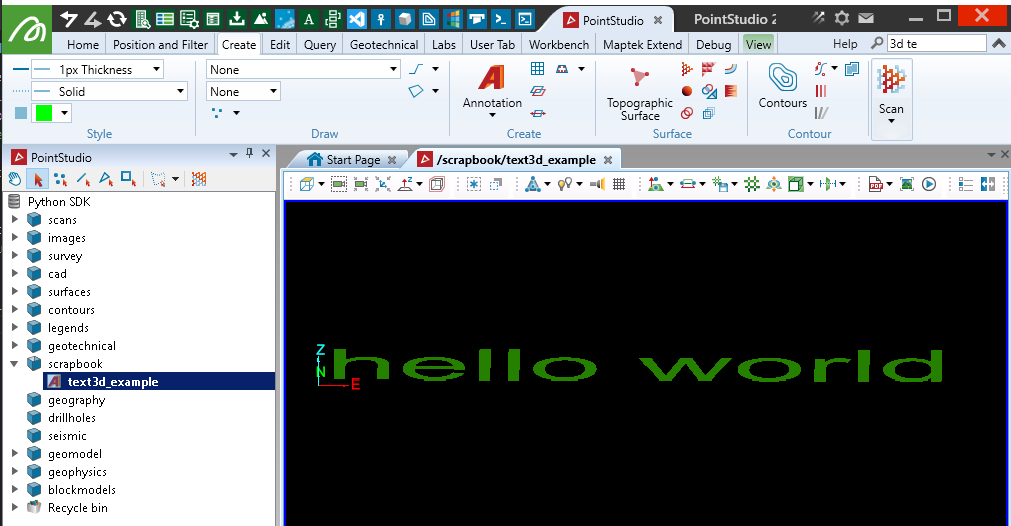
Task: Click the download arrow icon in top toolbar
Action: point(237,19)
